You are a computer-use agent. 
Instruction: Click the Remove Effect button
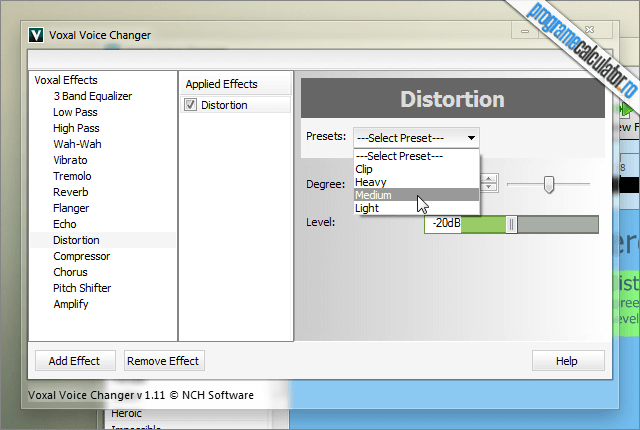pyautogui.click(x=164, y=361)
